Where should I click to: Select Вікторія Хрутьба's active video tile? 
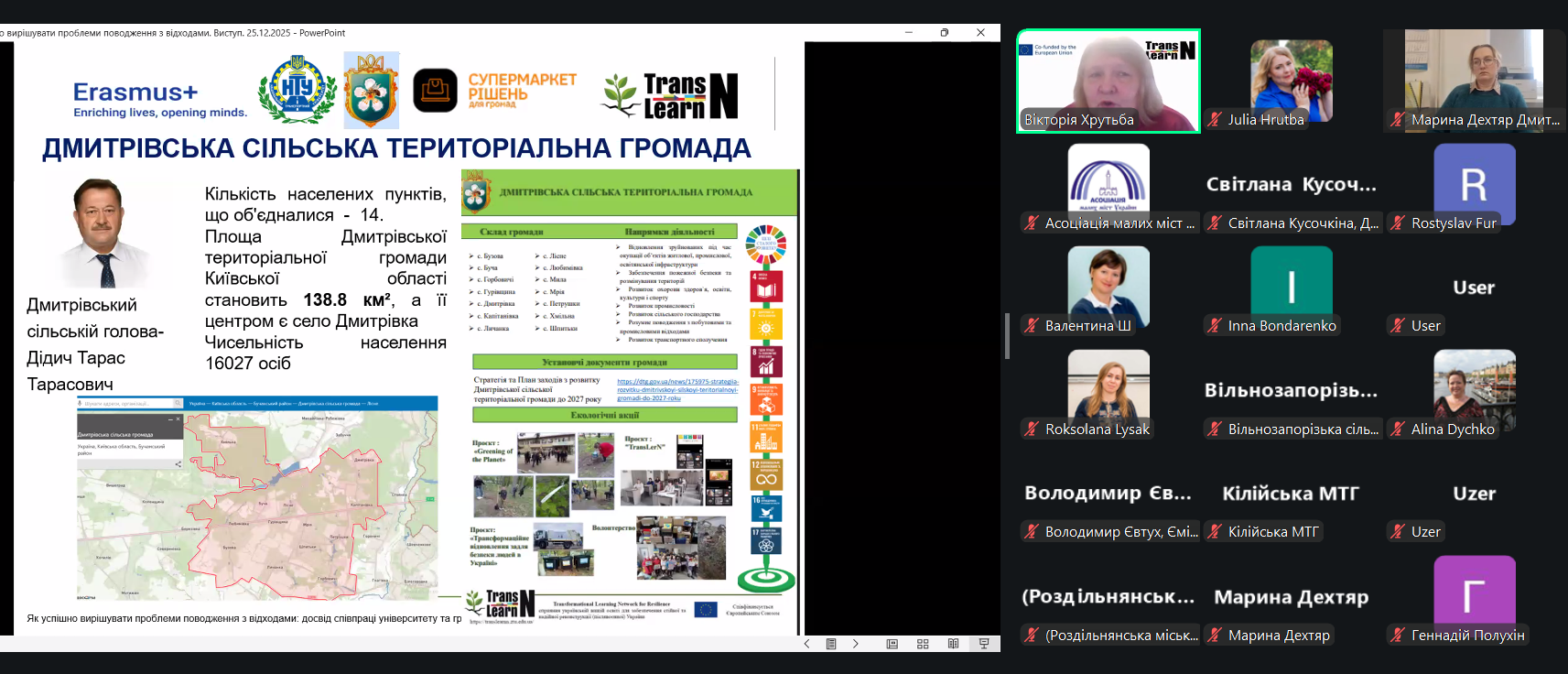coord(1108,81)
